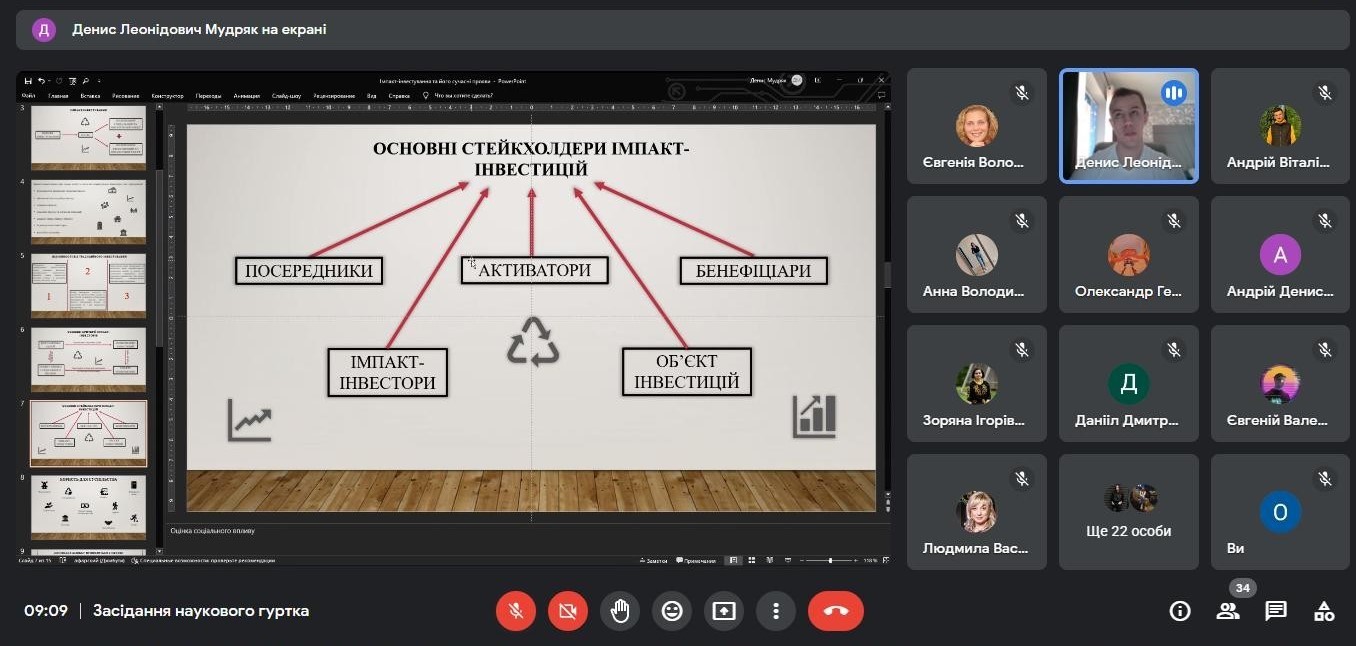The width and height of the screenshot is (1356, 646).
Task: Show the participants list icon
Action: click(x=1228, y=611)
